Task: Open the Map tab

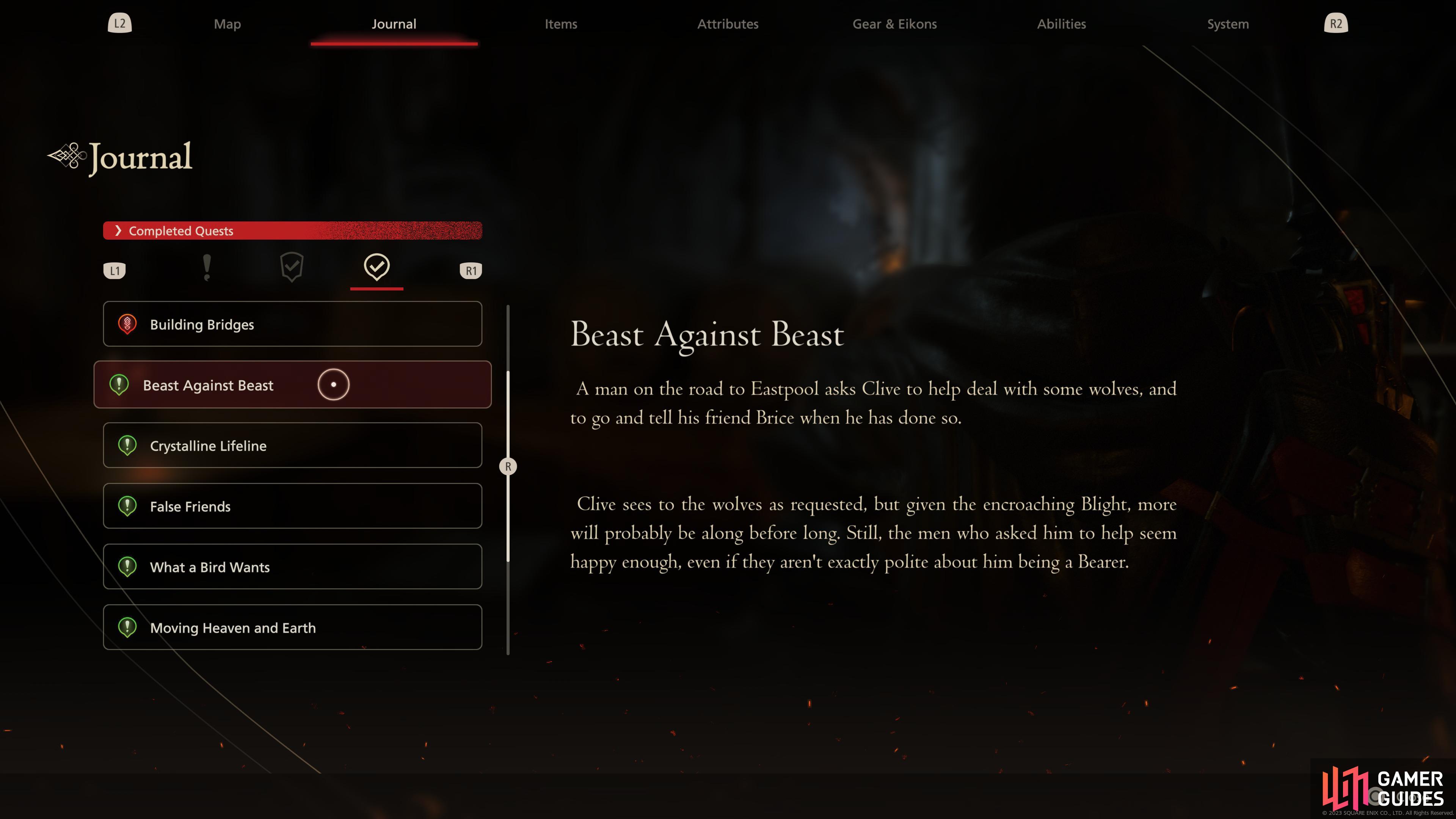Action: [227, 24]
